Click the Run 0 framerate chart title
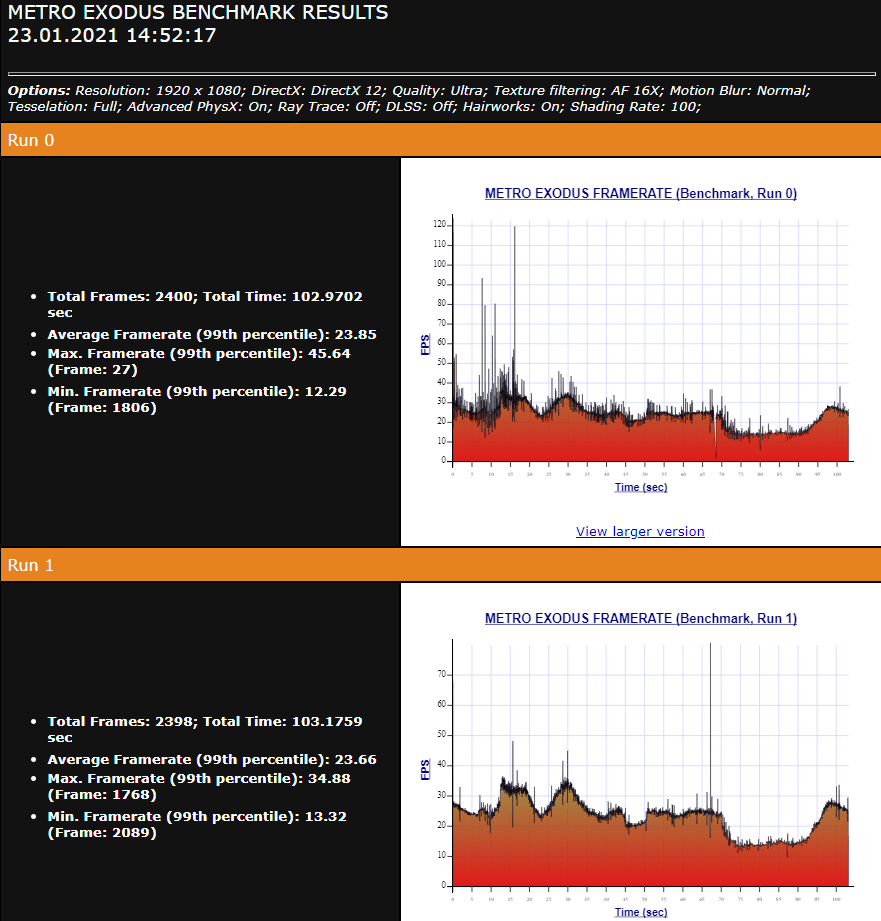 click(x=641, y=193)
